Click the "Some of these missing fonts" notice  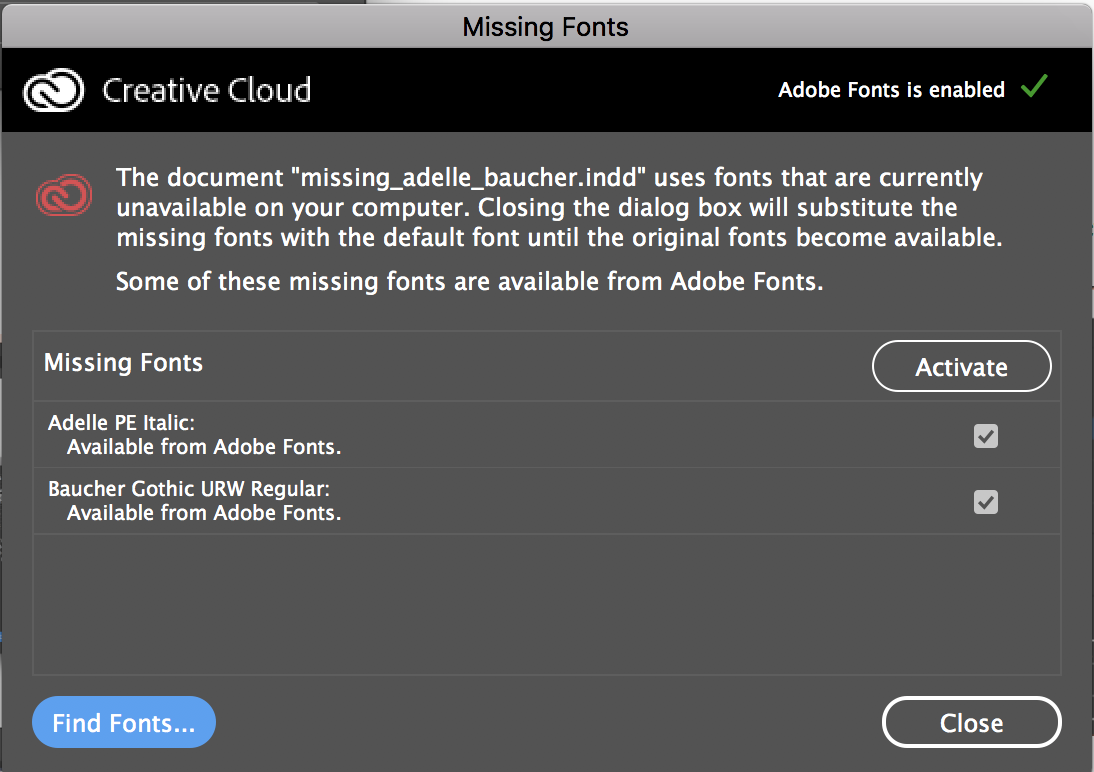pos(469,282)
